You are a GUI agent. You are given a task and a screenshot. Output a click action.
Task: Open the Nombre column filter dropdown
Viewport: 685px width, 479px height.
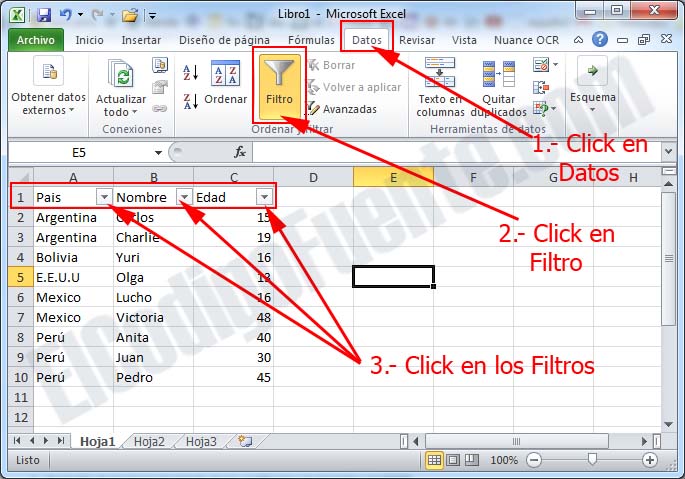point(183,197)
